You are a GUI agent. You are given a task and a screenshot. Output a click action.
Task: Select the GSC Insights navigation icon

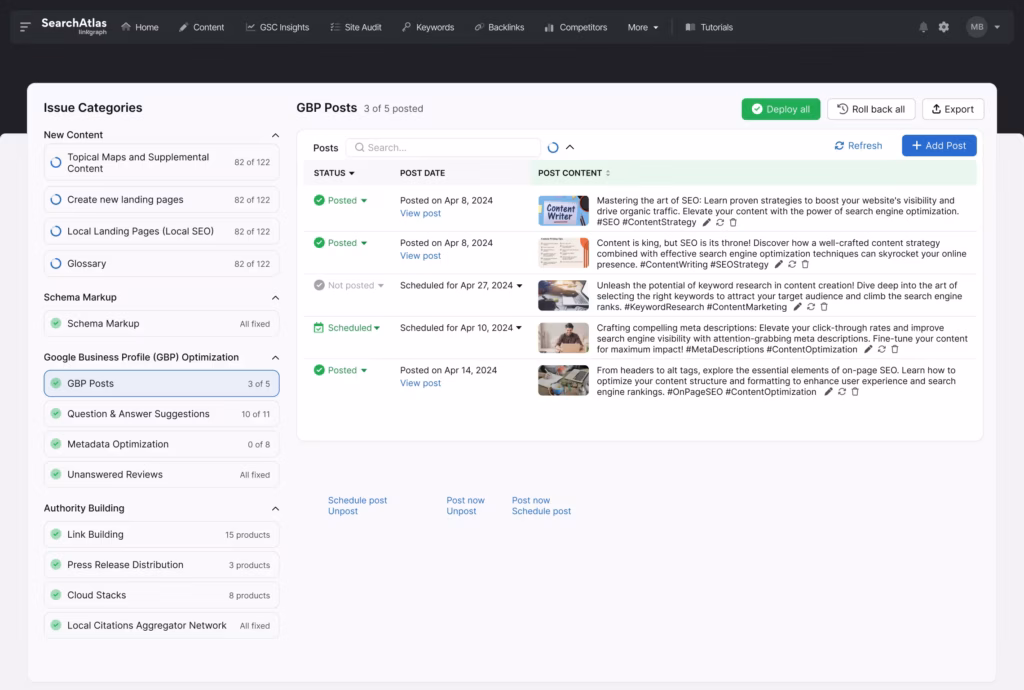[250, 27]
